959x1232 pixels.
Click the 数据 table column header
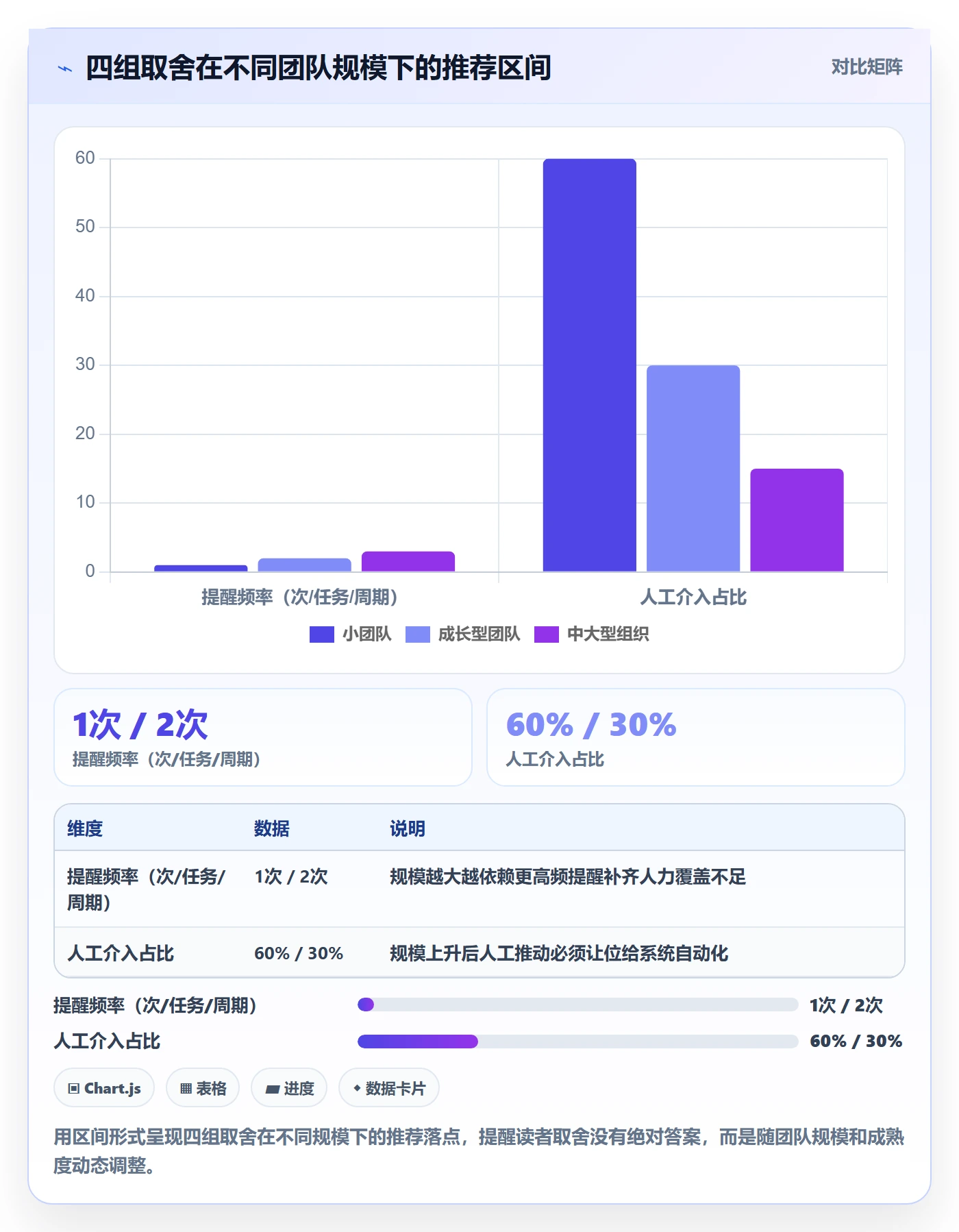272,828
